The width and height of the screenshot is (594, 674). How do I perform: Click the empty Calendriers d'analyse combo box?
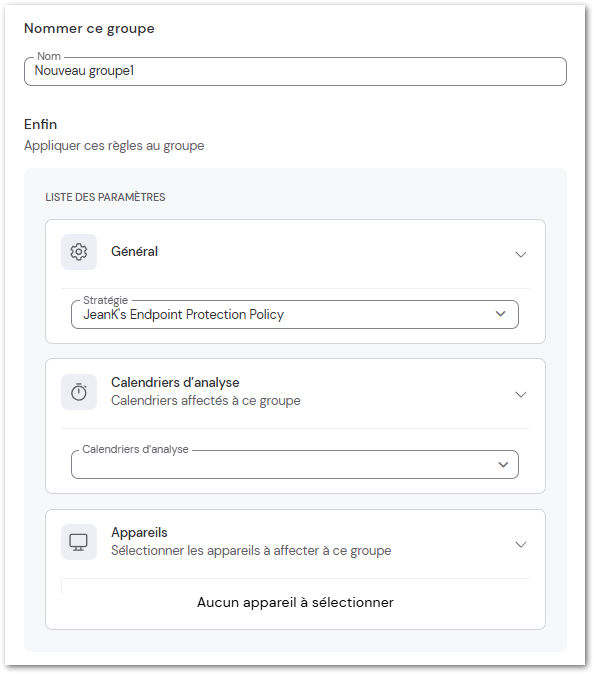click(x=294, y=464)
